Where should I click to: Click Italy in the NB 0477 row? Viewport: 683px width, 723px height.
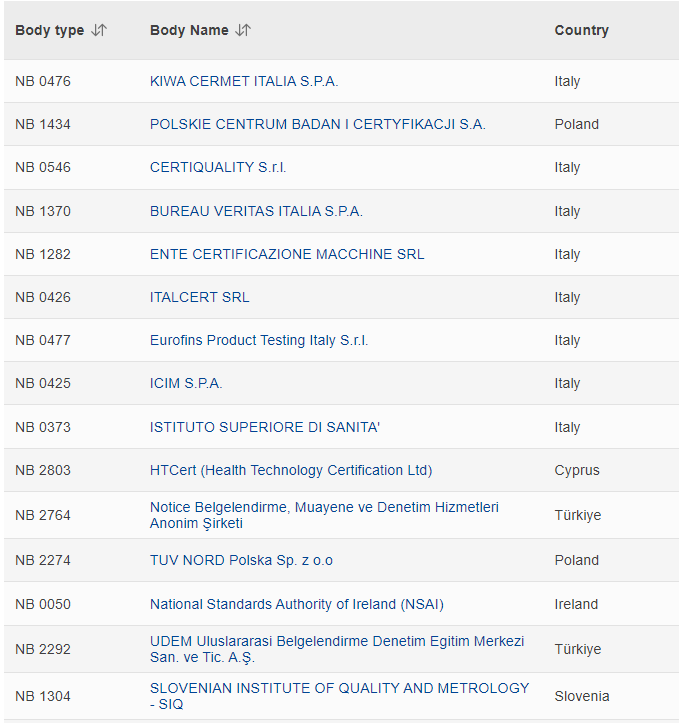[567, 340]
